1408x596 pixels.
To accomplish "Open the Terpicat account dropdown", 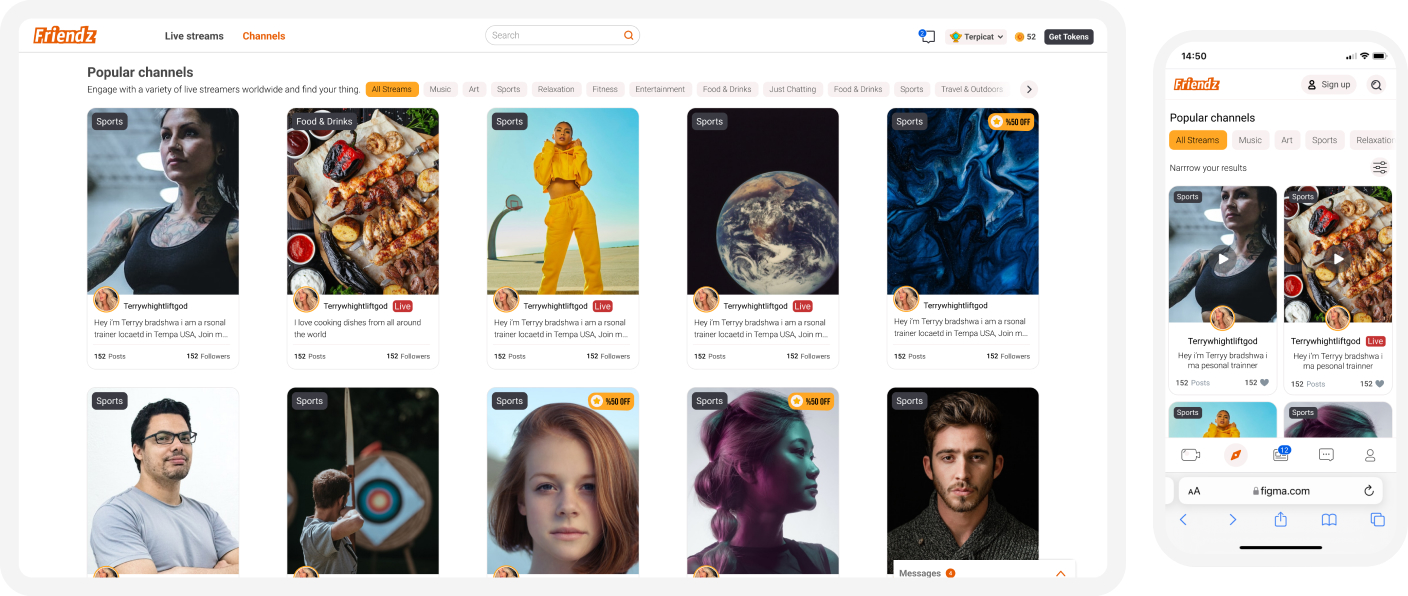I will coord(976,37).
